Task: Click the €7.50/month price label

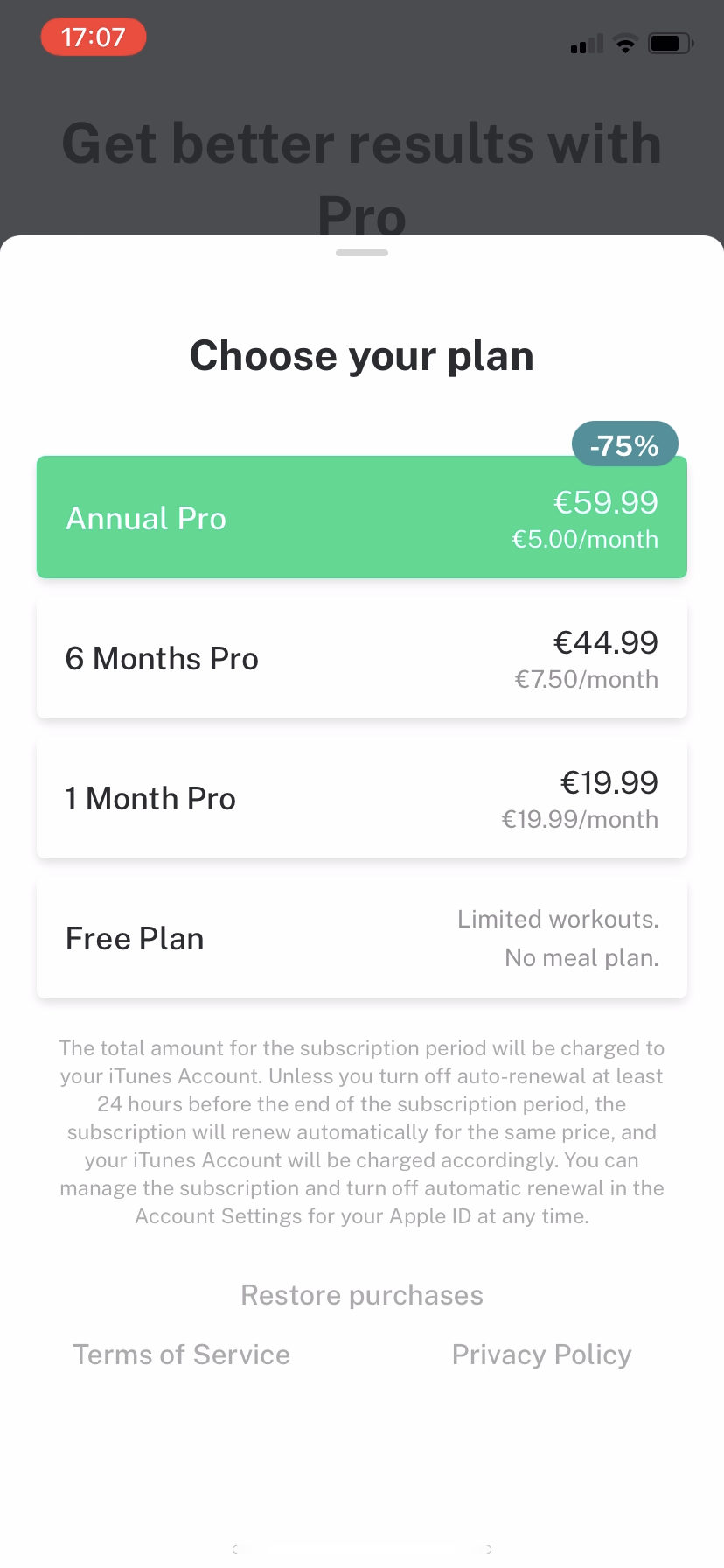Action: 587,680
